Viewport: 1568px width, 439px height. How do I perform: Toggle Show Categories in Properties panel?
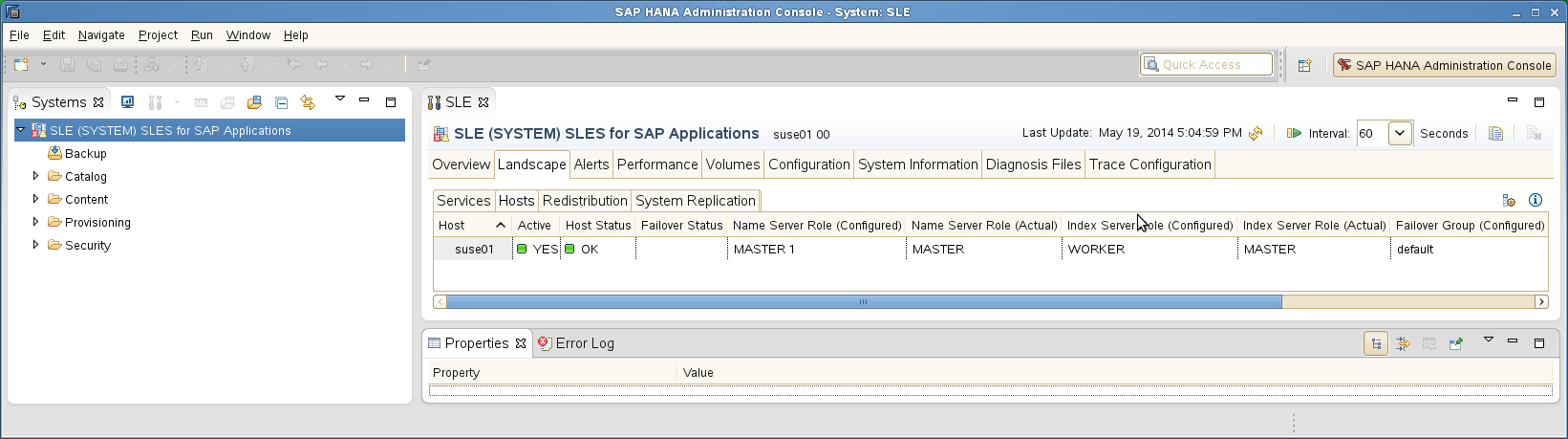1375,343
